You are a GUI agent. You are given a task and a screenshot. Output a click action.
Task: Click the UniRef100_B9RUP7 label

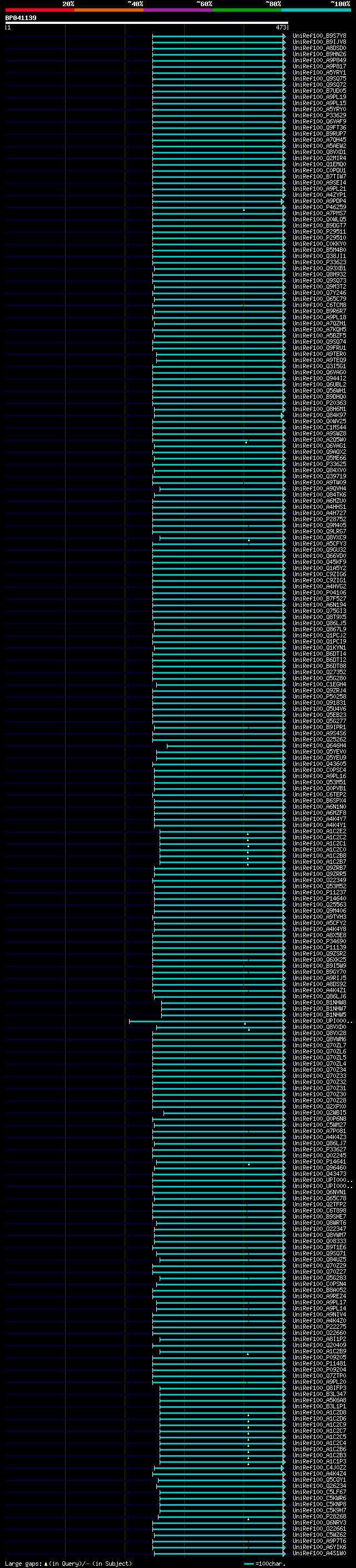(x=319, y=133)
